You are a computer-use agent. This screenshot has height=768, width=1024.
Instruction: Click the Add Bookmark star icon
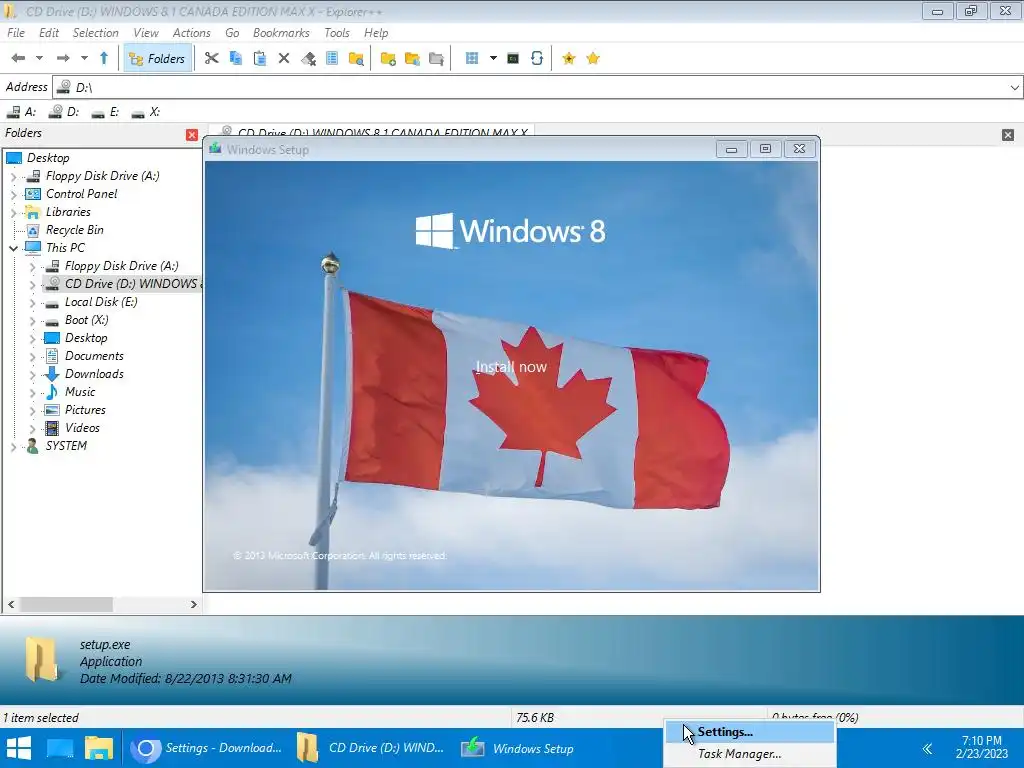click(x=569, y=58)
